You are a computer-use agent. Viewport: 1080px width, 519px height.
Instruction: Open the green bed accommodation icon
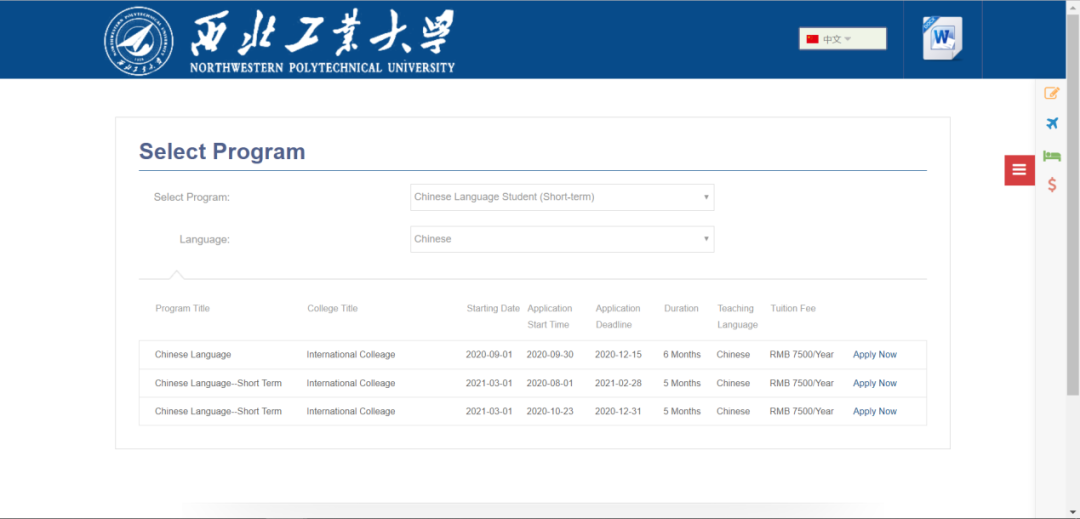(x=1052, y=155)
